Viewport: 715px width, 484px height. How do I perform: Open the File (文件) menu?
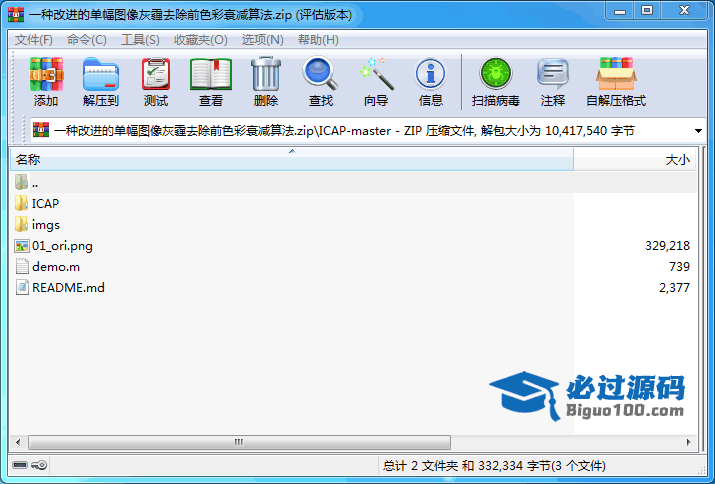(x=34, y=40)
